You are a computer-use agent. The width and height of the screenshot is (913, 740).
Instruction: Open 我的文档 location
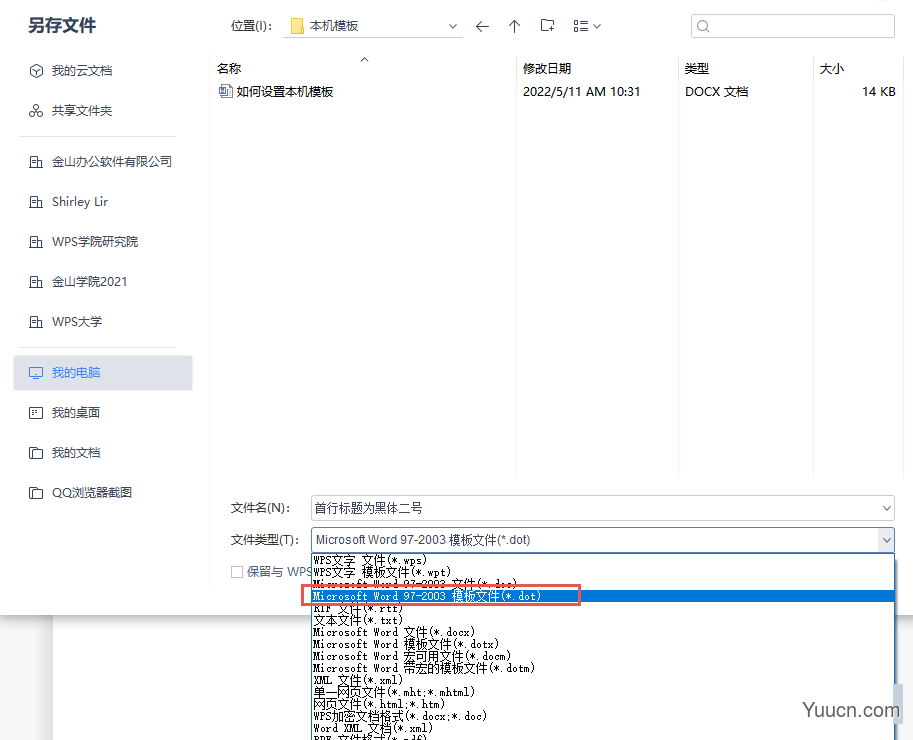click(65, 453)
